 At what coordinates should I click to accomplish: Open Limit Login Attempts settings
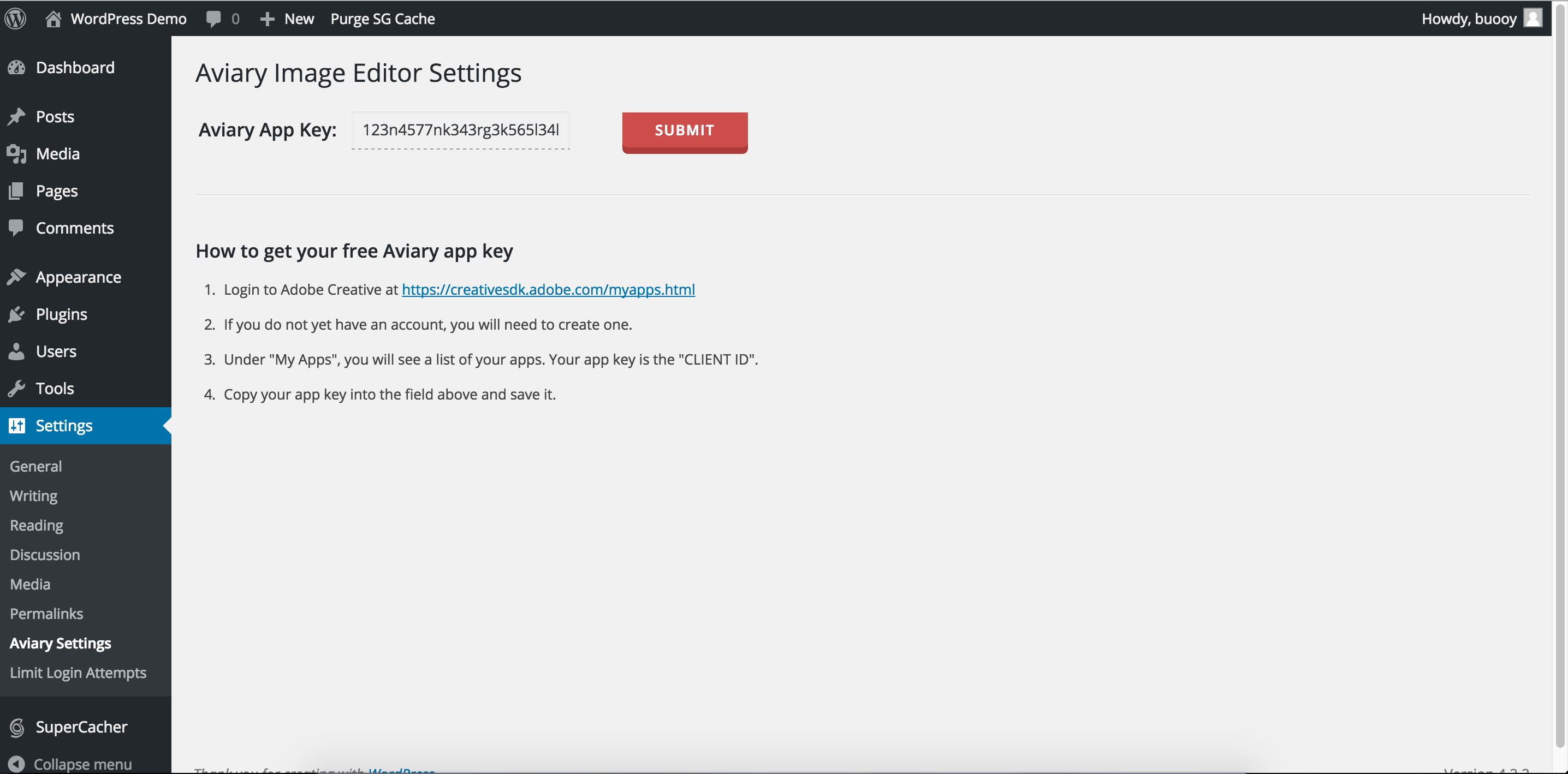tap(78, 672)
